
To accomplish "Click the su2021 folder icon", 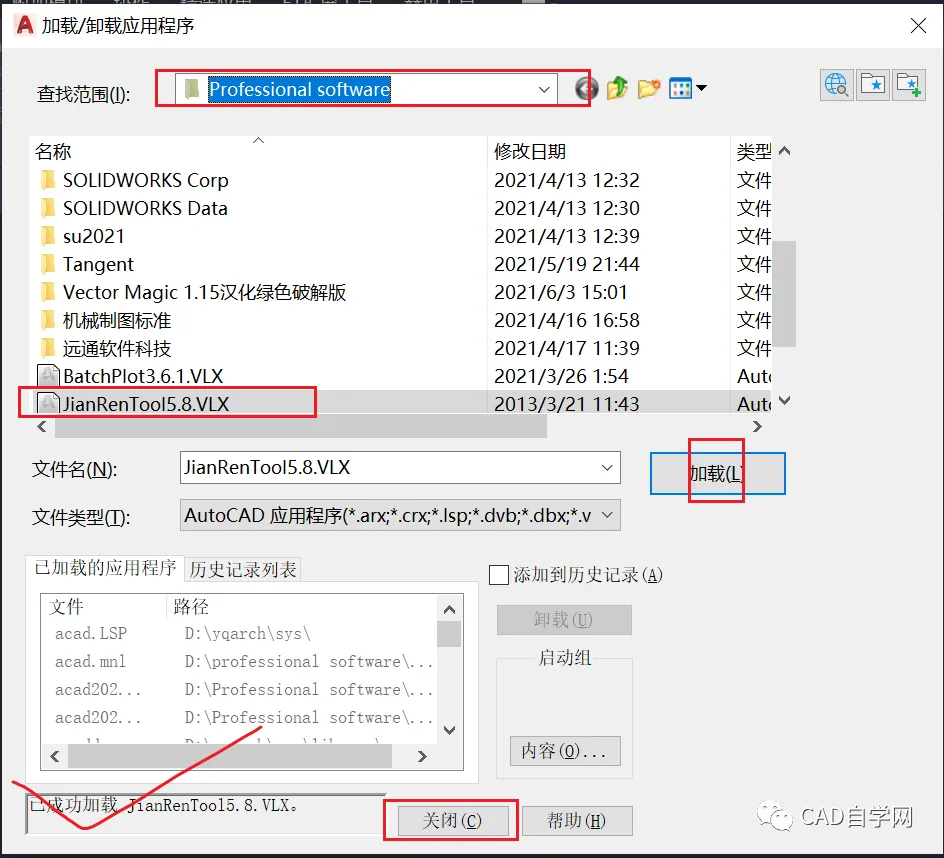I will click(x=48, y=236).
